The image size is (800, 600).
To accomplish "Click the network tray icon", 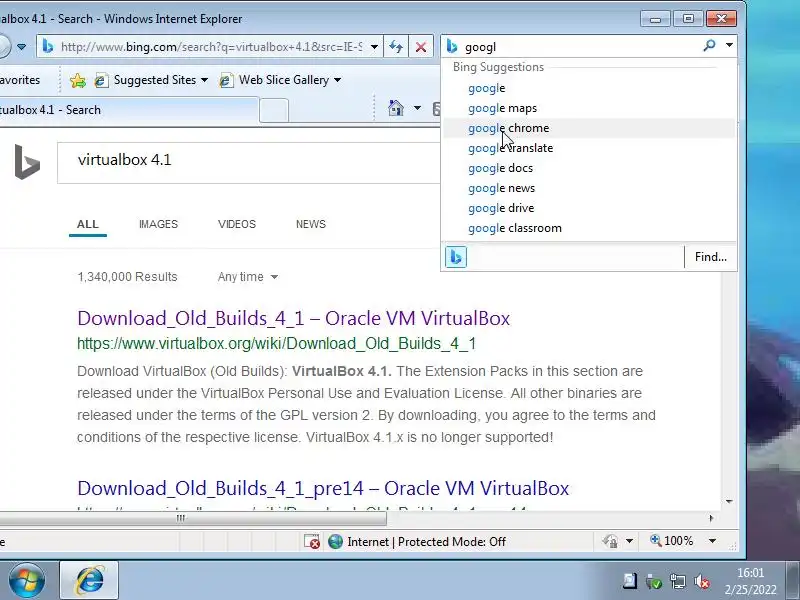I will (678, 581).
